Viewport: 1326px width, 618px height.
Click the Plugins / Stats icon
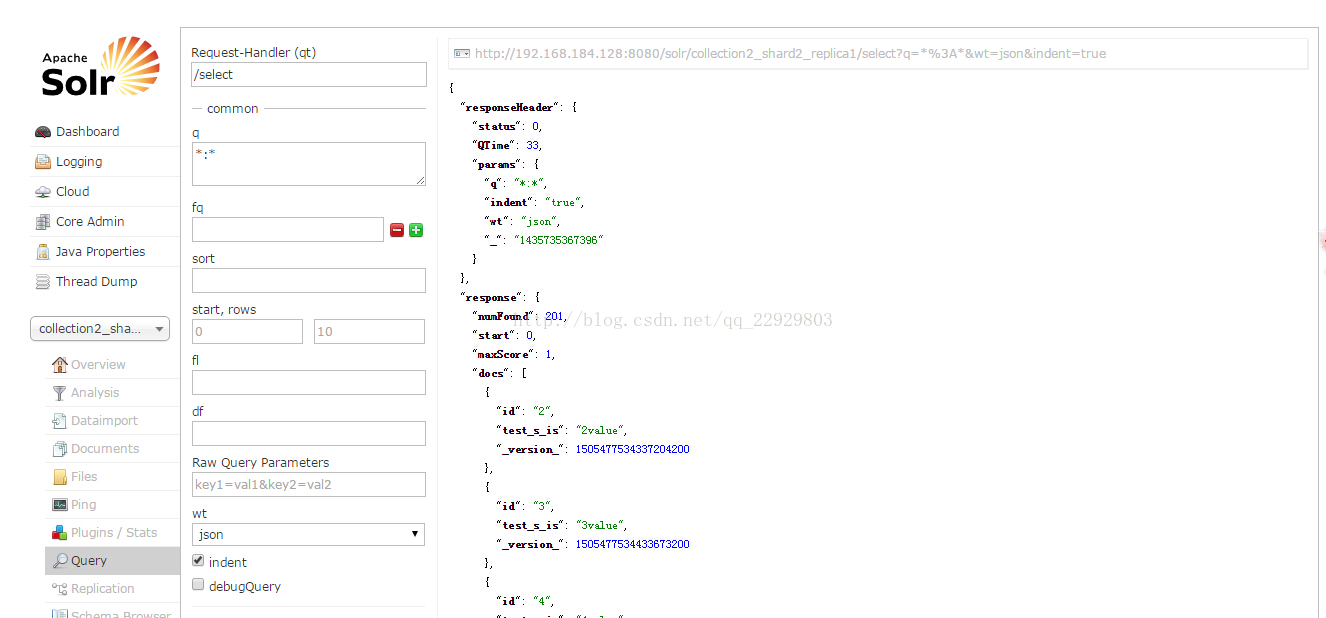pos(60,533)
